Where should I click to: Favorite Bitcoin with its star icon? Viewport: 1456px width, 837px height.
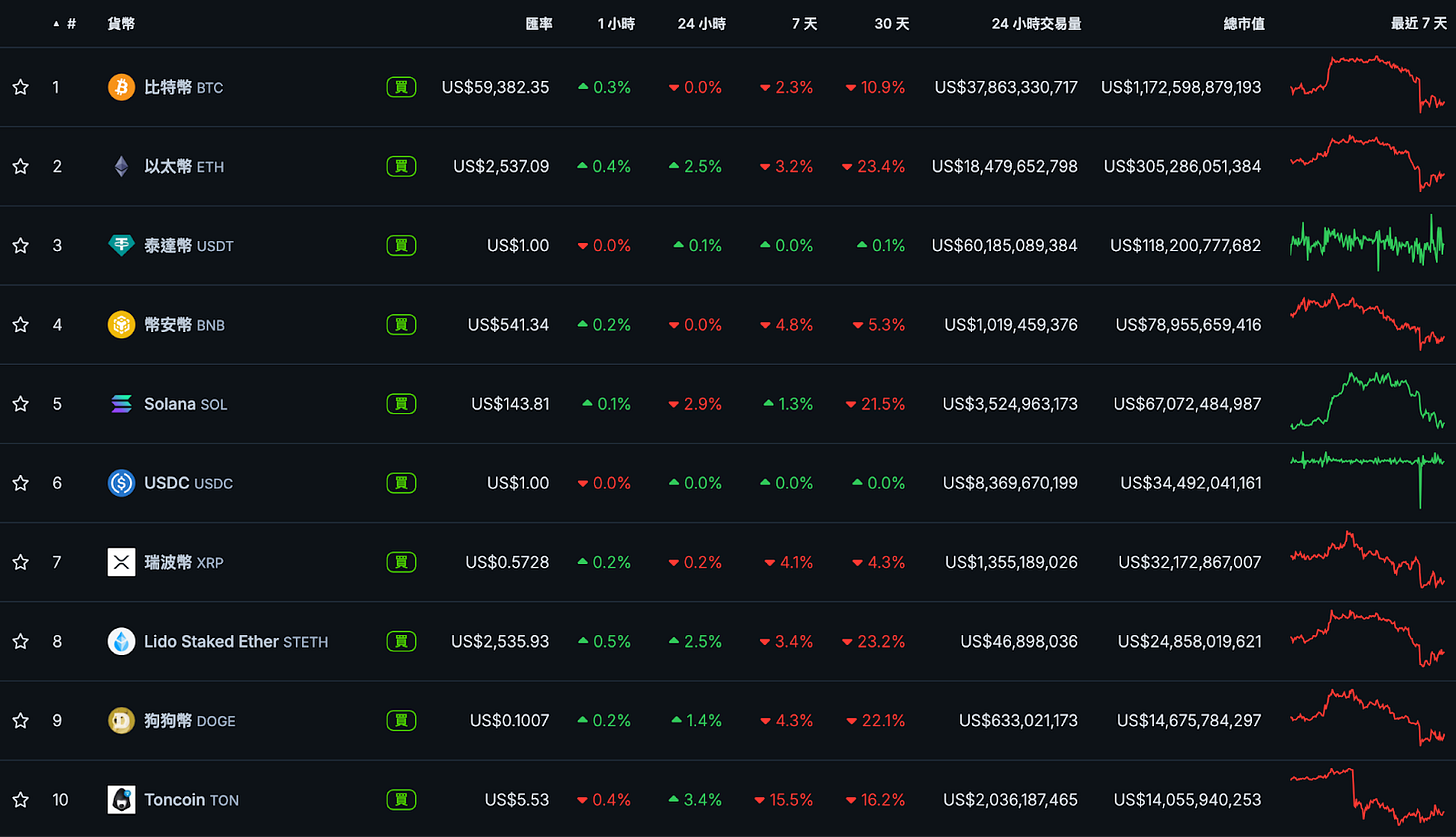click(20, 87)
